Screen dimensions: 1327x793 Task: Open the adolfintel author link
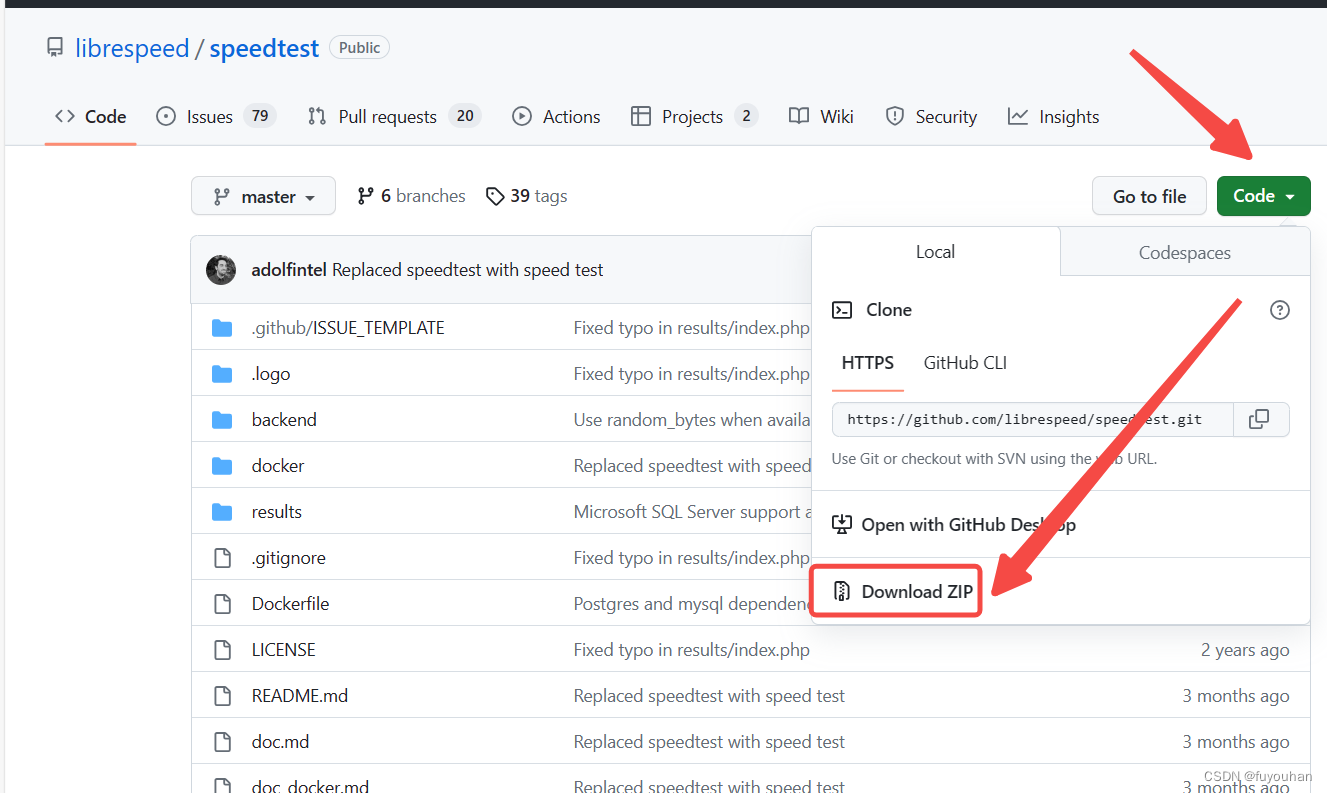(289, 270)
